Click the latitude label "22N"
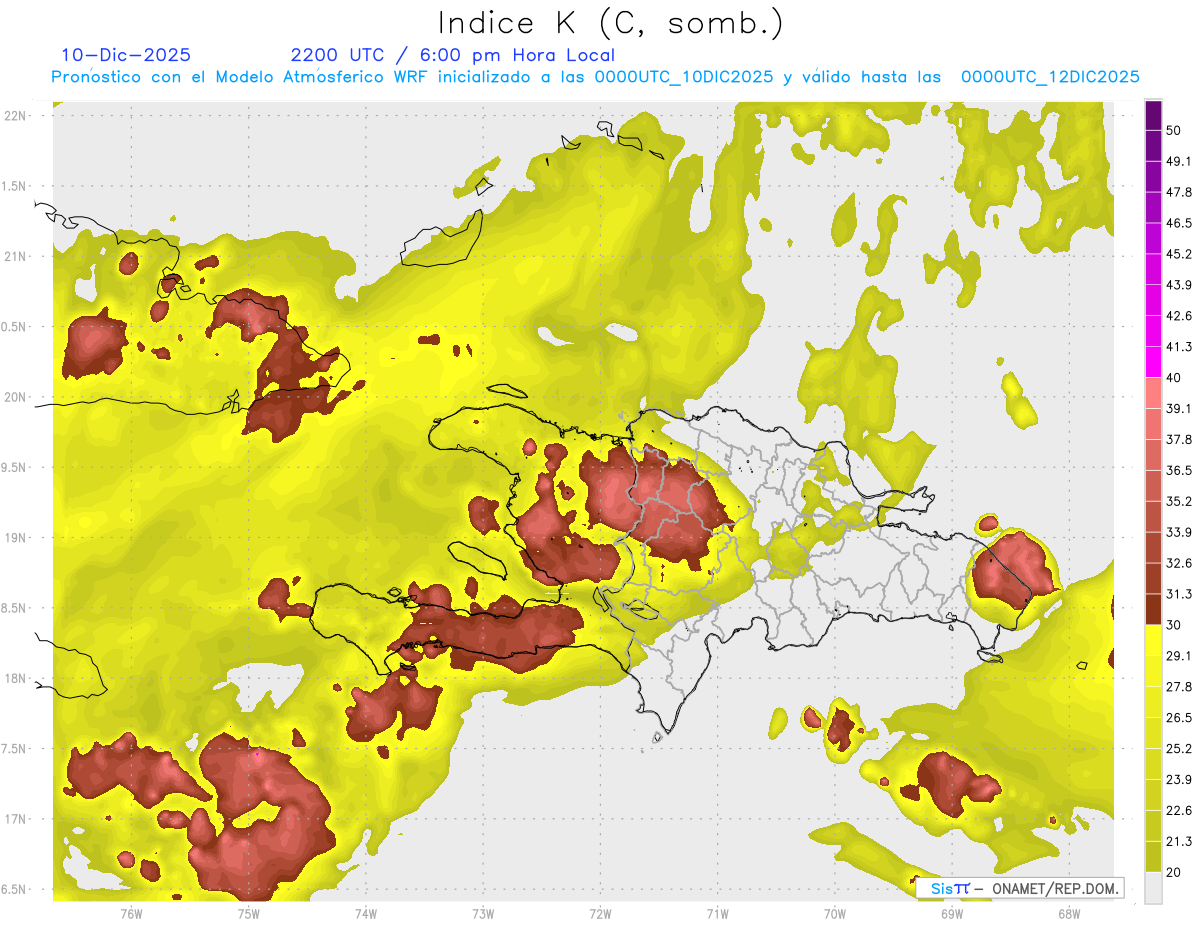 pos(17,116)
